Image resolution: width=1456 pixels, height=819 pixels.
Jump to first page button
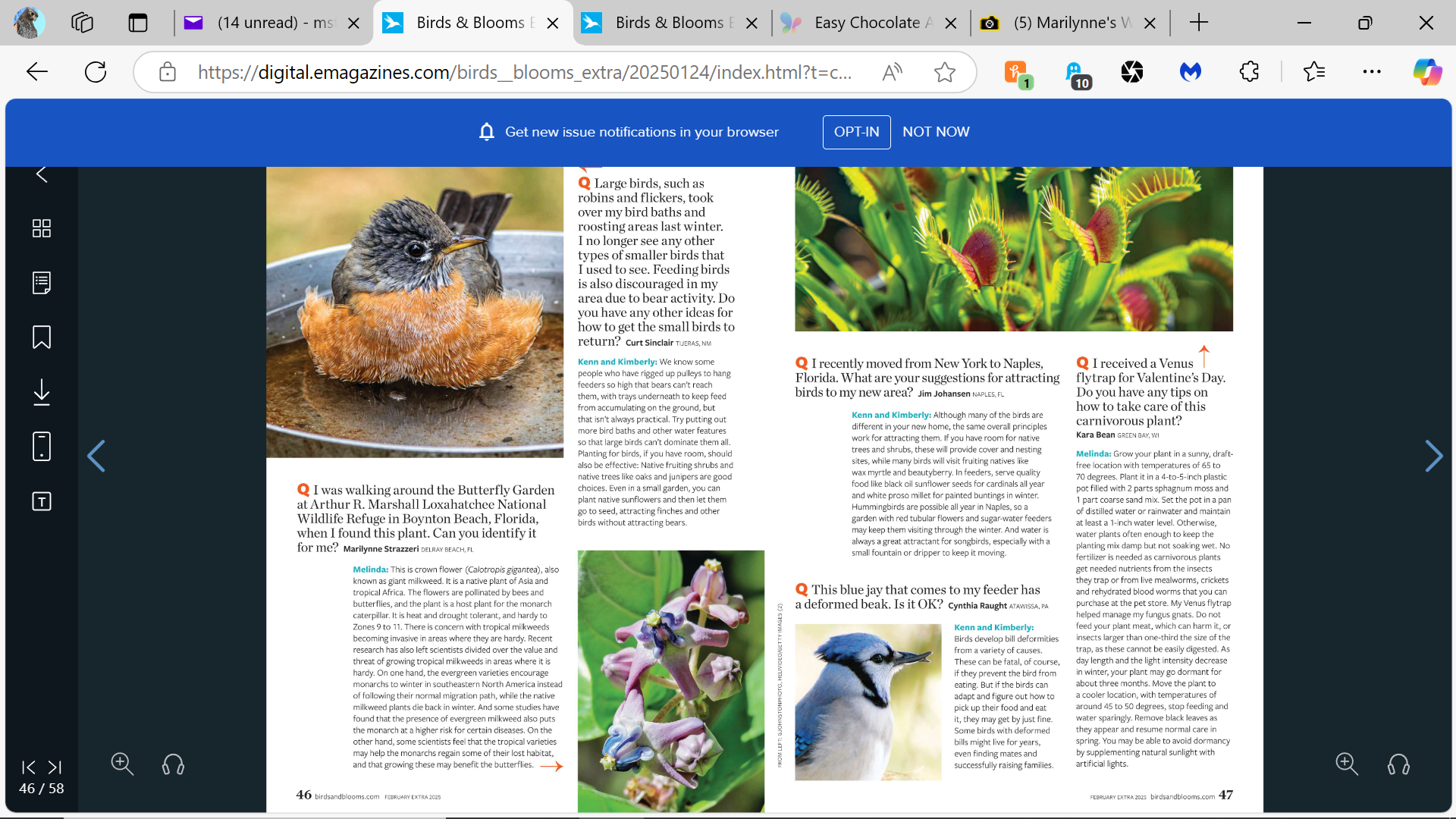click(29, 767)
